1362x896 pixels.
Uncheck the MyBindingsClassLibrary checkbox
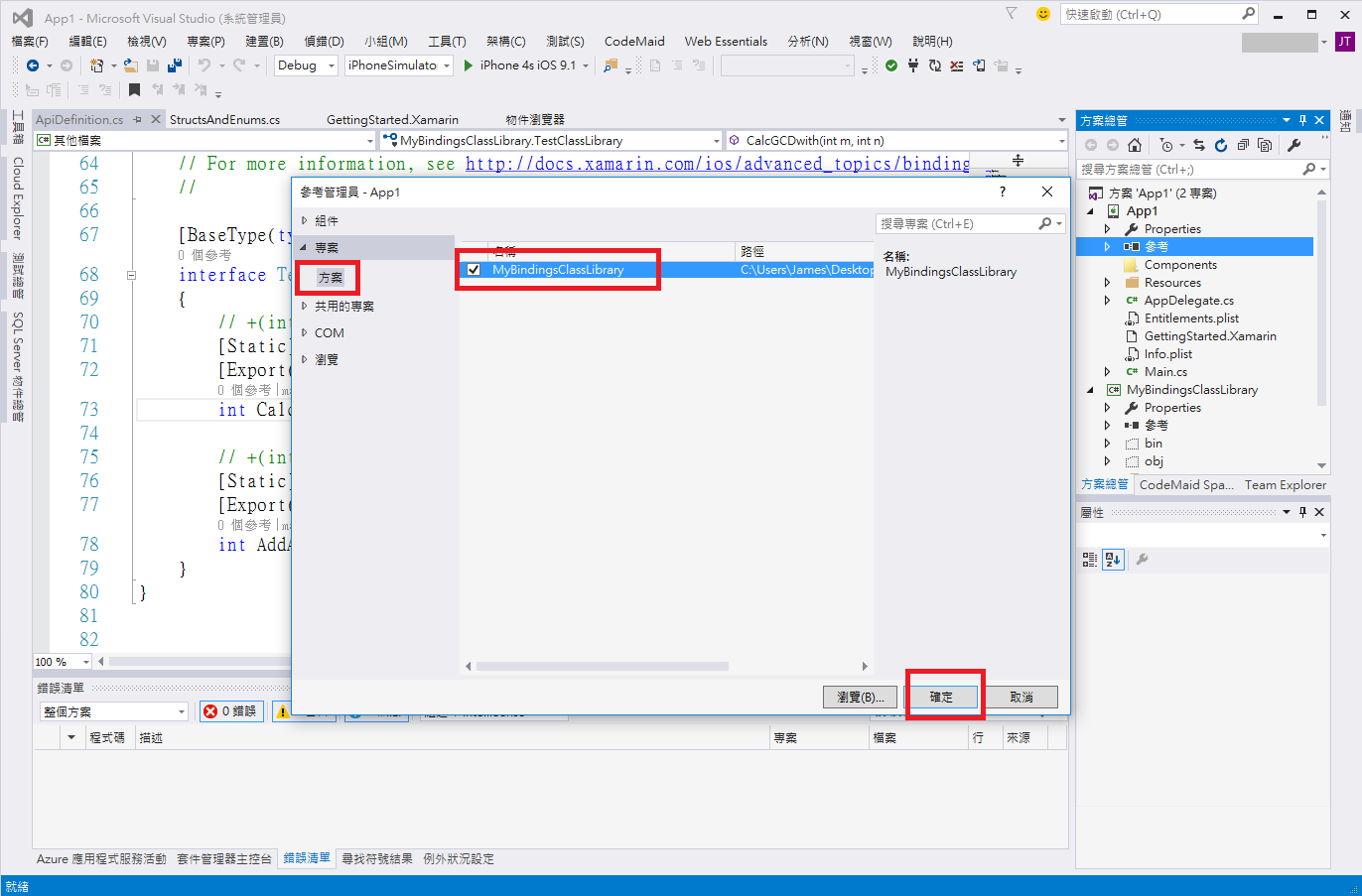[x=474, y=270]
